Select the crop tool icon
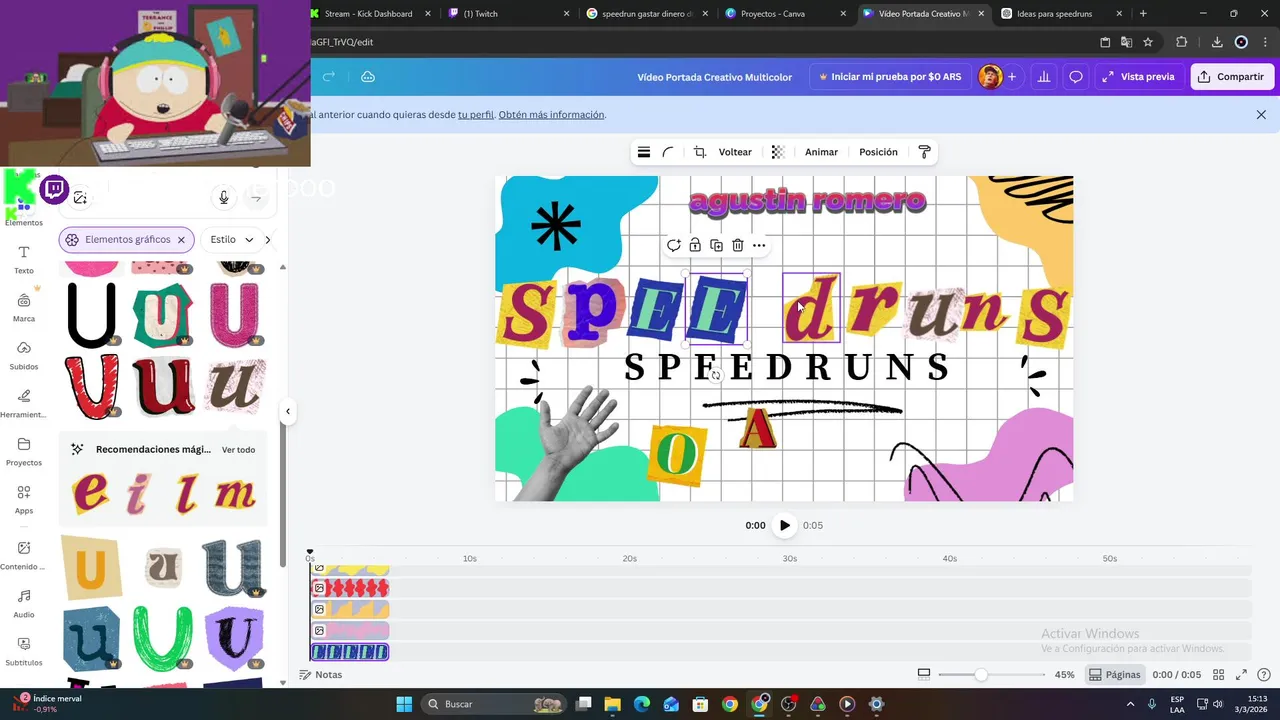 coord(700,152)
